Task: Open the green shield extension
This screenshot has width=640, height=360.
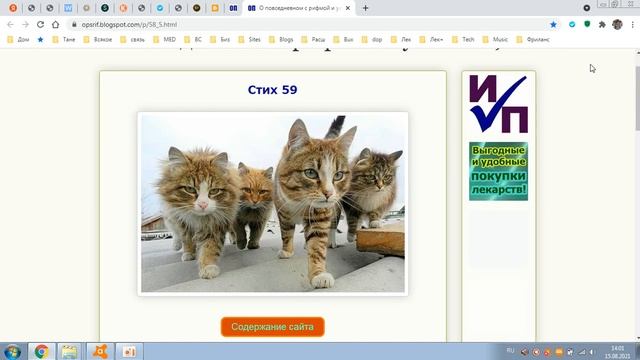Action: (587, 24)
